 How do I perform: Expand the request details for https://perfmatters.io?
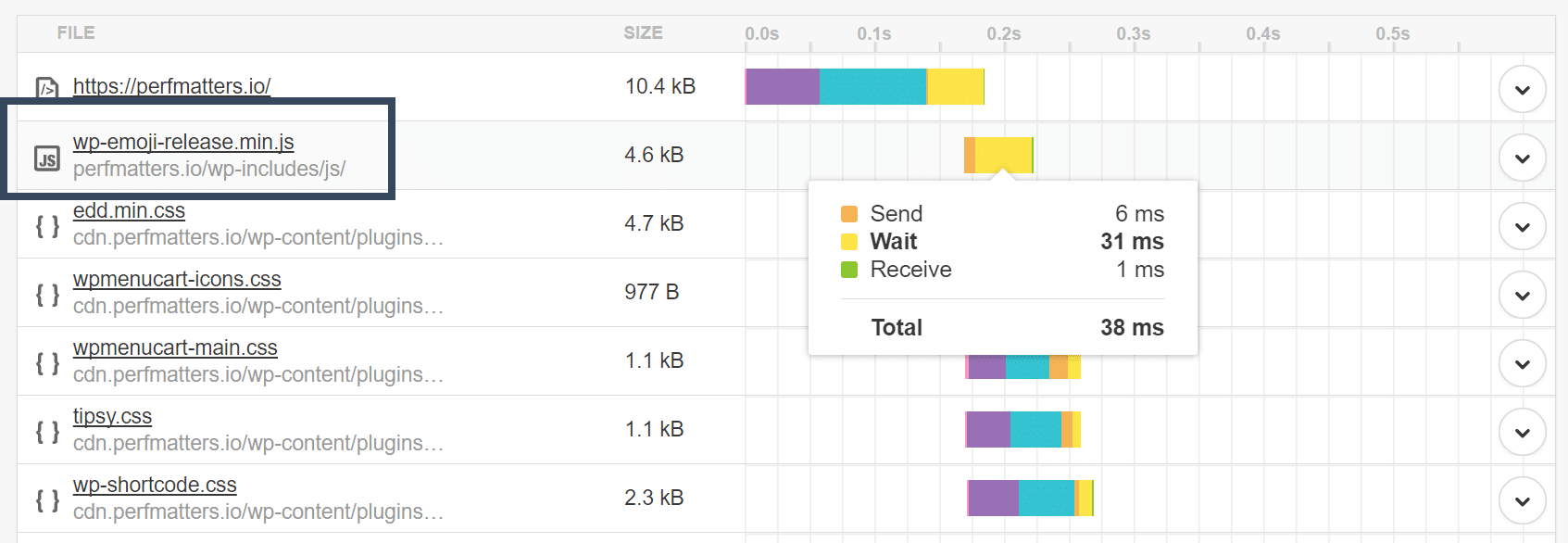tap(1523, 90)
